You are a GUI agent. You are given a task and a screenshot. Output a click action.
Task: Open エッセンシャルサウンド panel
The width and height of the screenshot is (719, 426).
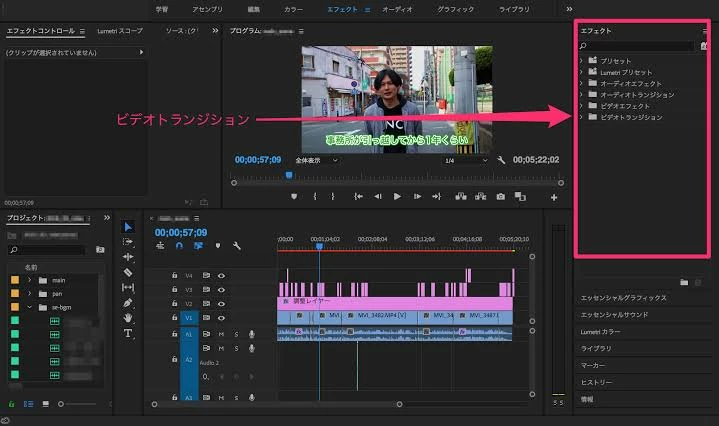click(x=614, y=315)
